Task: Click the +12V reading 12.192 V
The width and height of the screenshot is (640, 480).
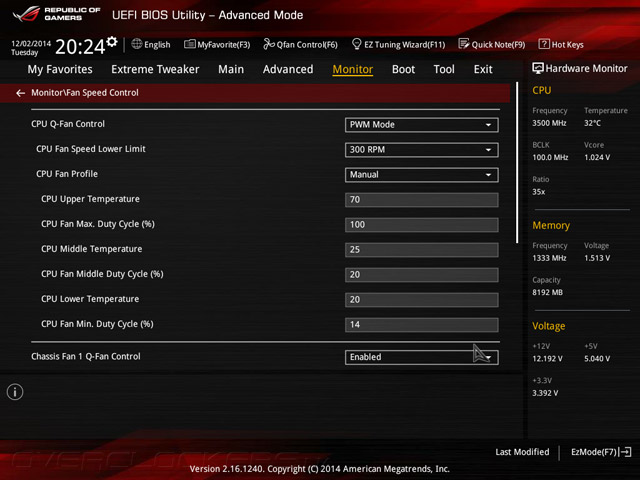Action: [547, 359]
